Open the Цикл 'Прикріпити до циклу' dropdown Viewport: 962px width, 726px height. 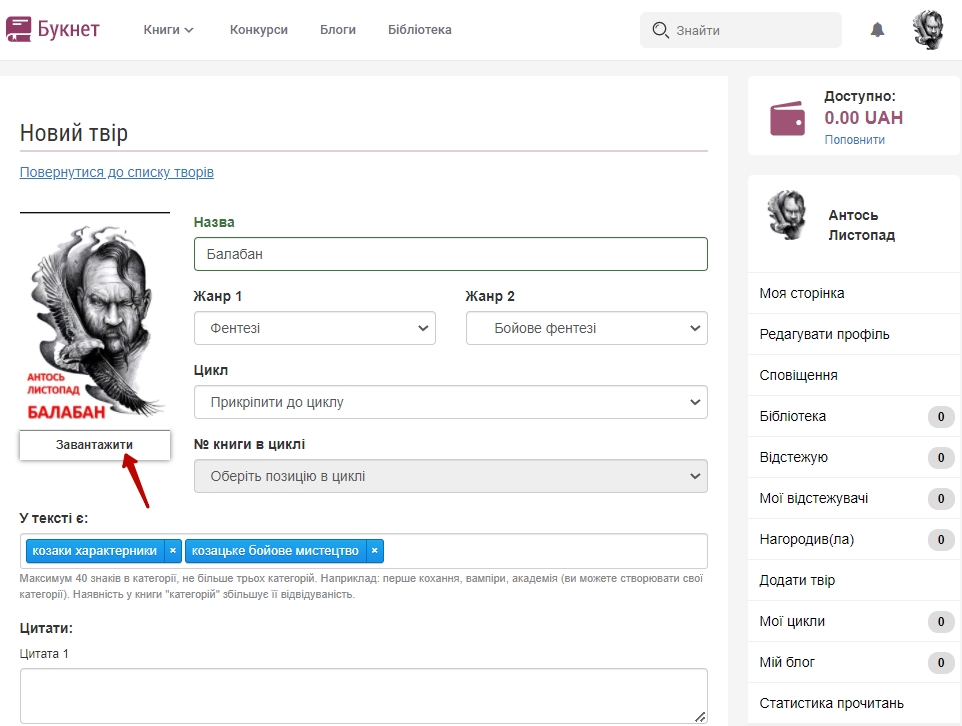click(451, 402)
